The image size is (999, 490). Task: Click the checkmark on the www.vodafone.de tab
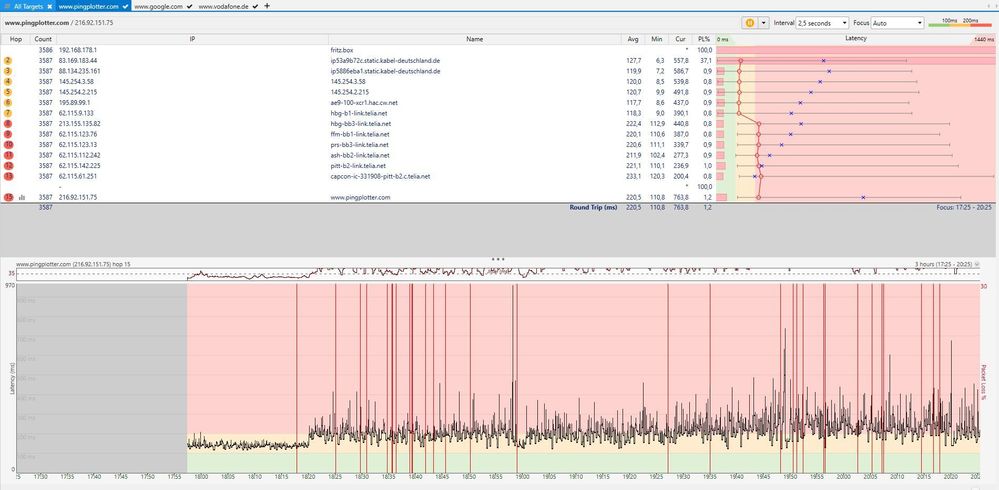tap(255, 6)
